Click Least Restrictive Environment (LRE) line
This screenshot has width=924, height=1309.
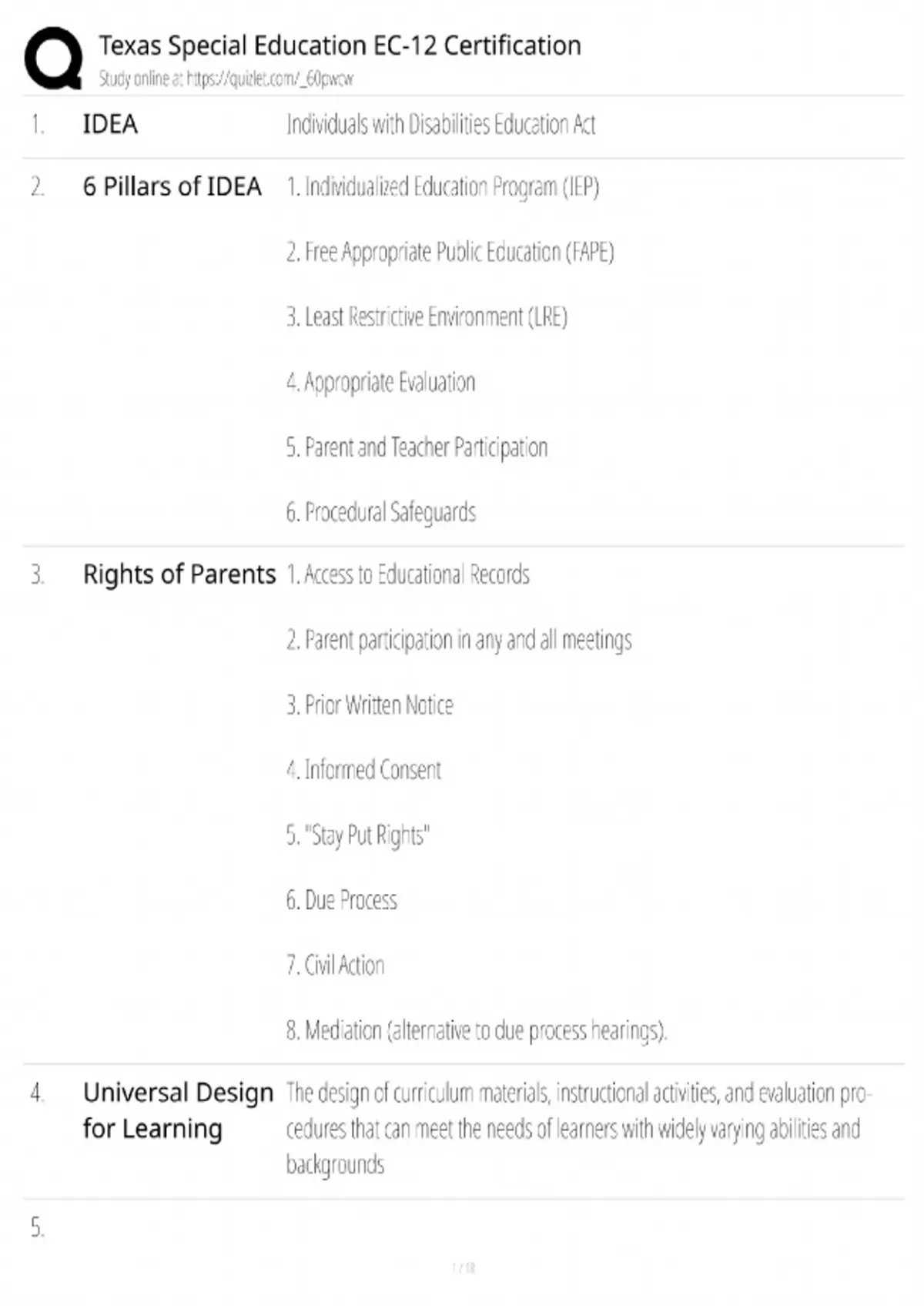(x=427, y=317)
